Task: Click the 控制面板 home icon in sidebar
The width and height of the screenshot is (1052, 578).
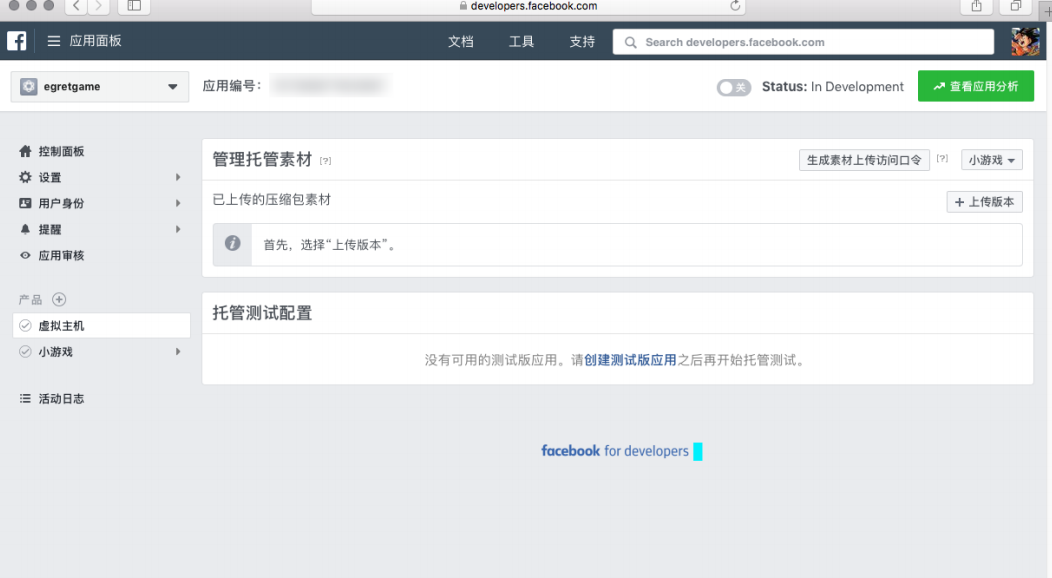Action: point(25,151)
